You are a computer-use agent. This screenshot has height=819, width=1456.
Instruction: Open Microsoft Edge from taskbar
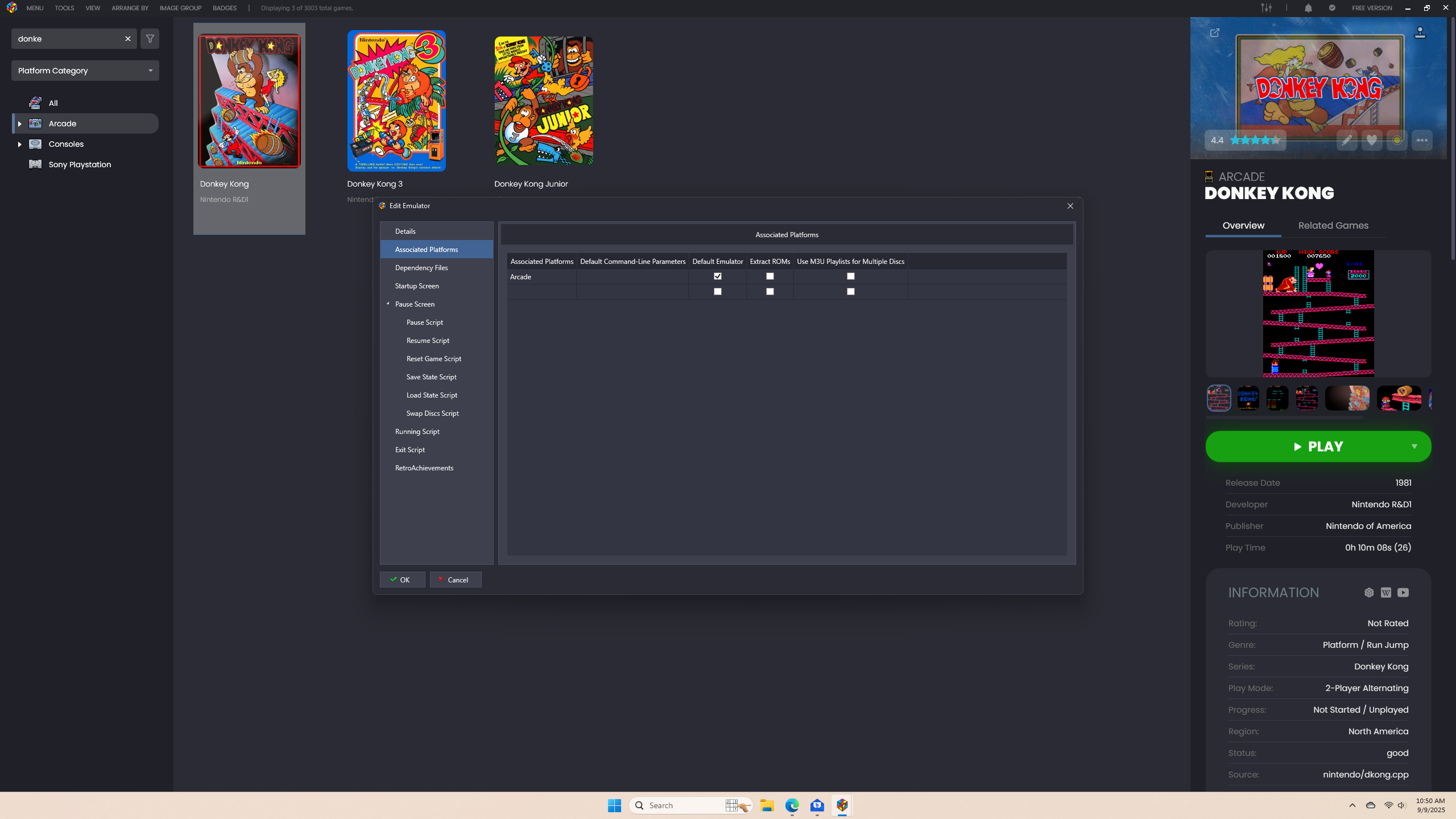(792, 805)
